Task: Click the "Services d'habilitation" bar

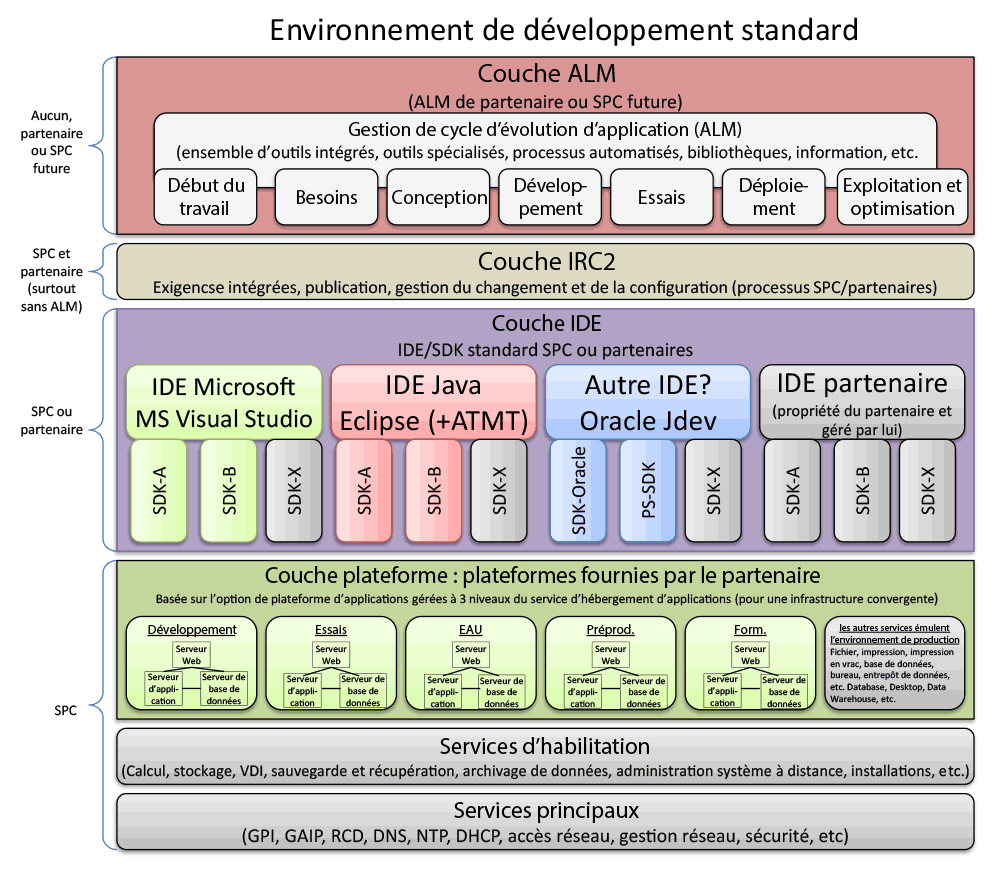Action: 546,756
